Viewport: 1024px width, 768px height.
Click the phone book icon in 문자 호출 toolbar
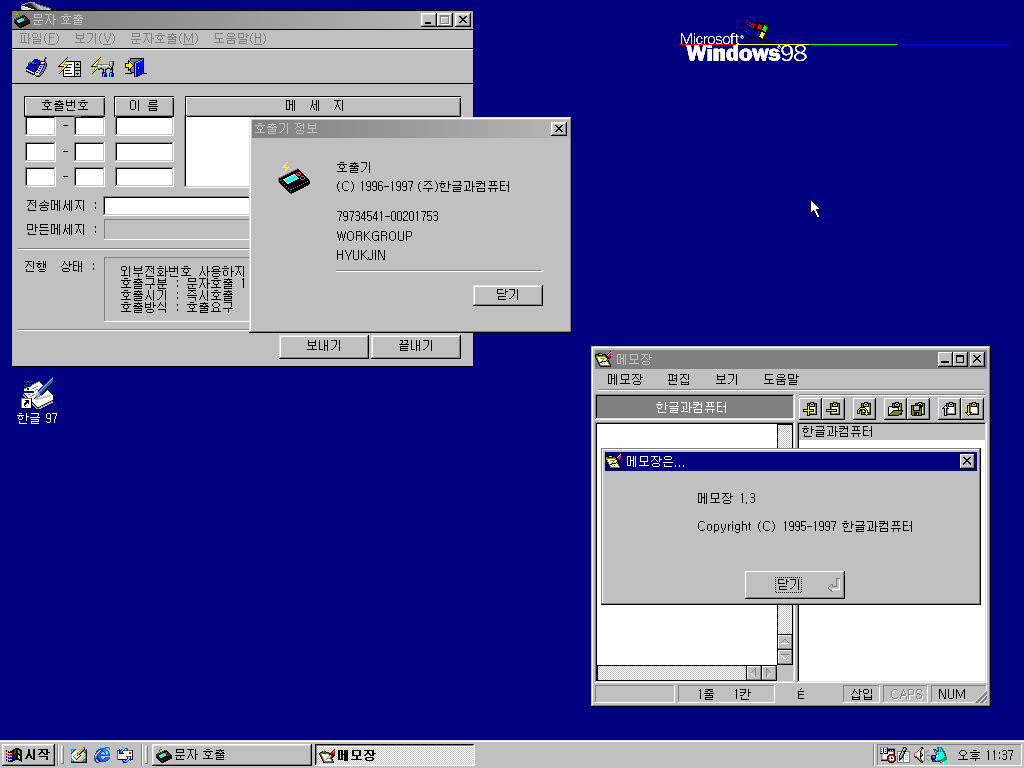(37, 67)
